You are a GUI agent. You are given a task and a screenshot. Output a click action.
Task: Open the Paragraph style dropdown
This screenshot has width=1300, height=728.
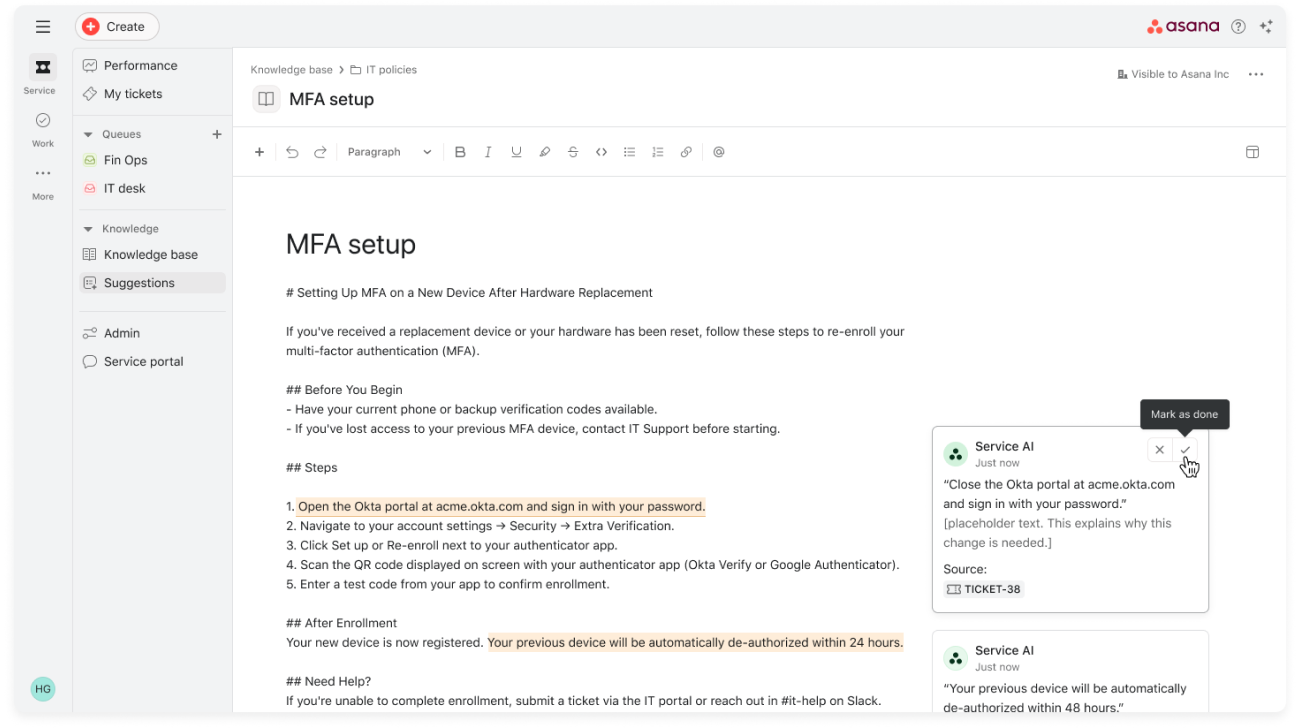[389, 152]
